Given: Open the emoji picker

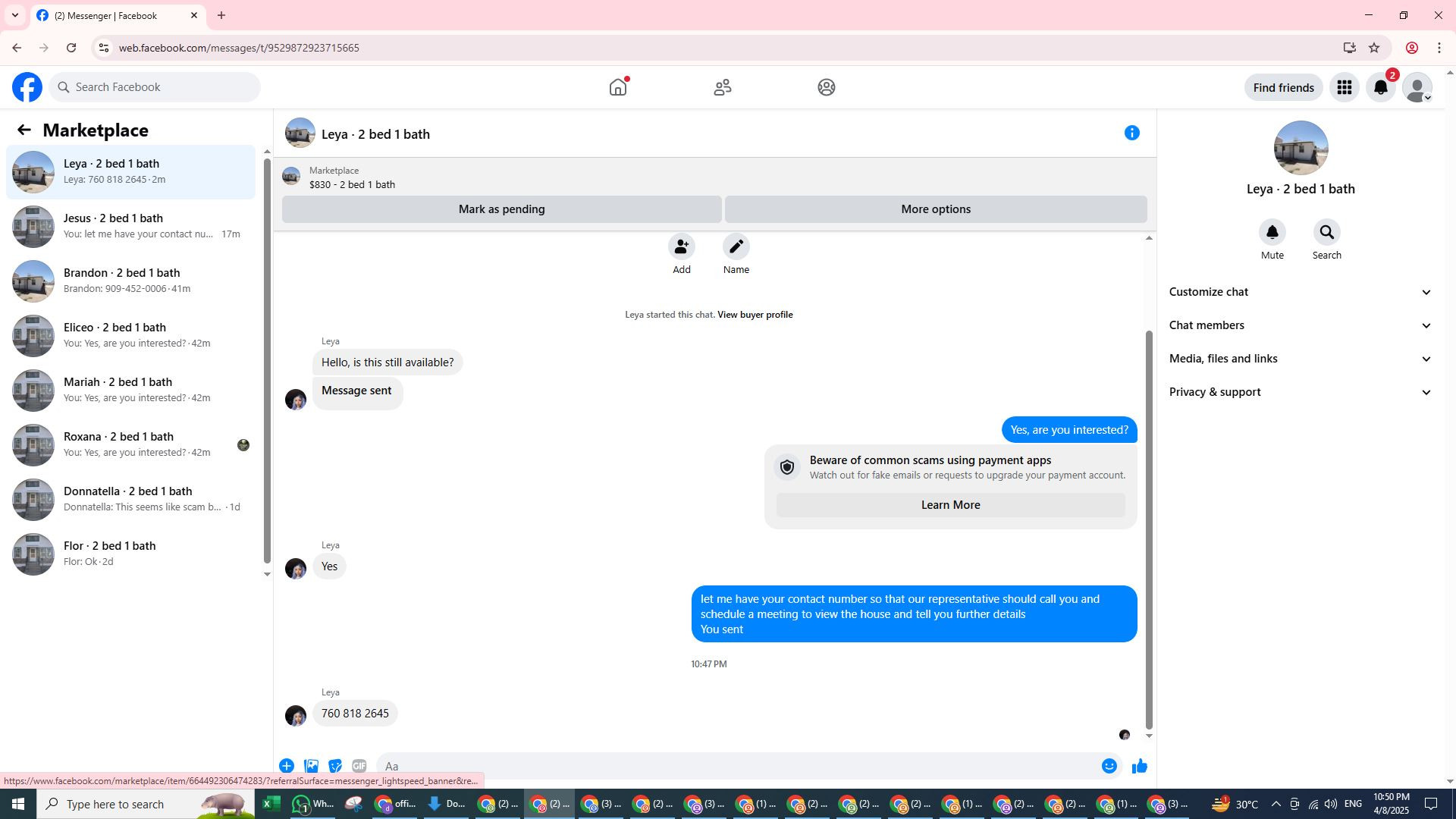Looking at the screenshot, I should click(x=1109, y=766).
